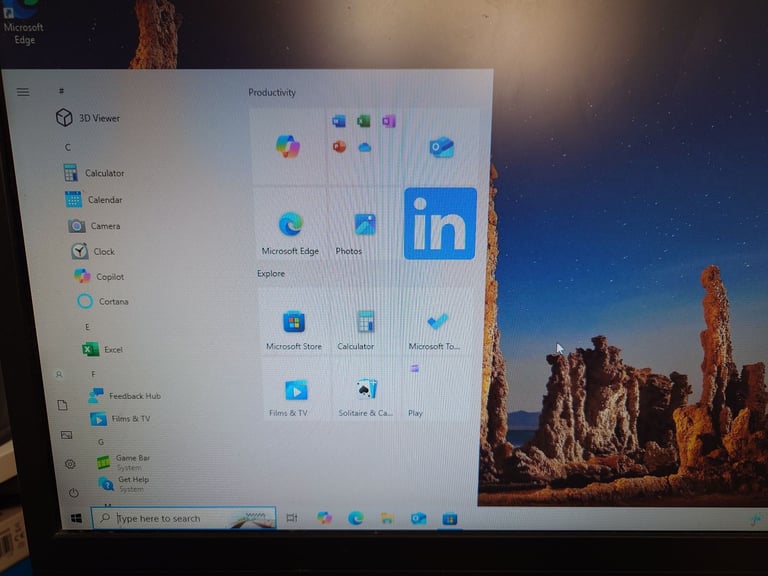Open the Clock app entry
The height and width of the screenshot is (576, 768).
(x=93, y=251)
